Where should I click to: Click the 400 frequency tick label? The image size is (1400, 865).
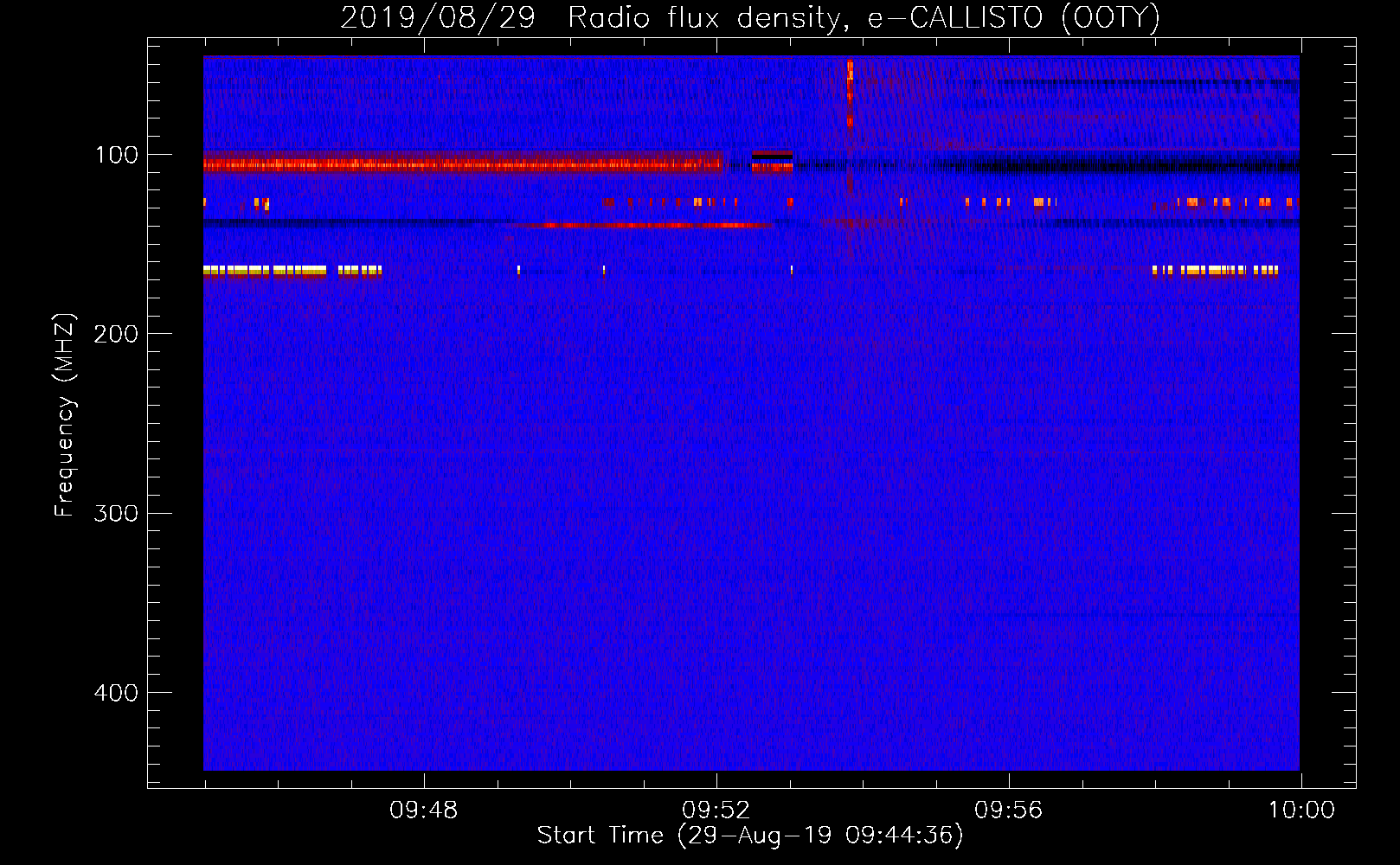pos(117,693)
